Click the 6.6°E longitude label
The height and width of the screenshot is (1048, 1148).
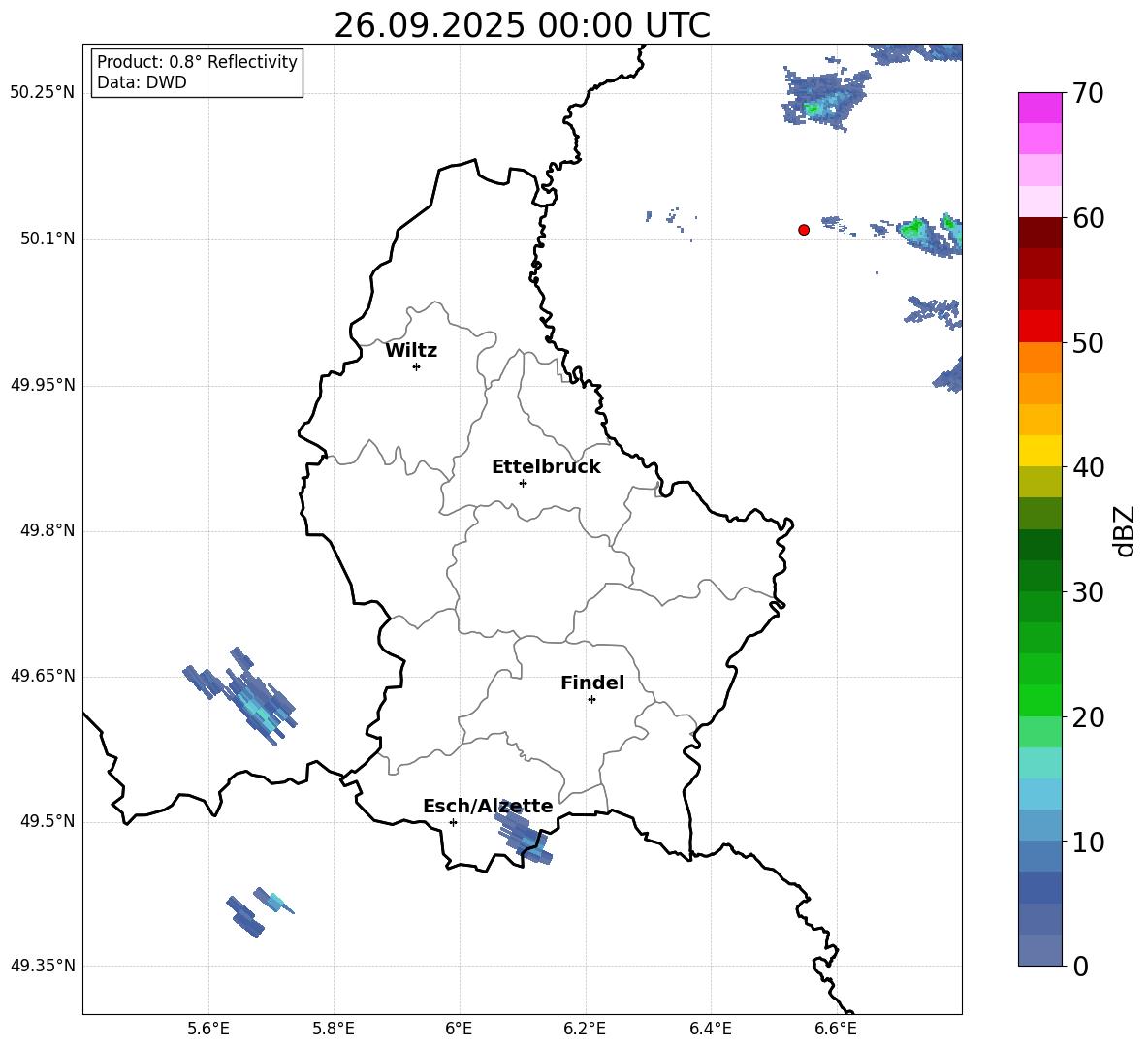pyautogui.click(x=836, y=1030)
